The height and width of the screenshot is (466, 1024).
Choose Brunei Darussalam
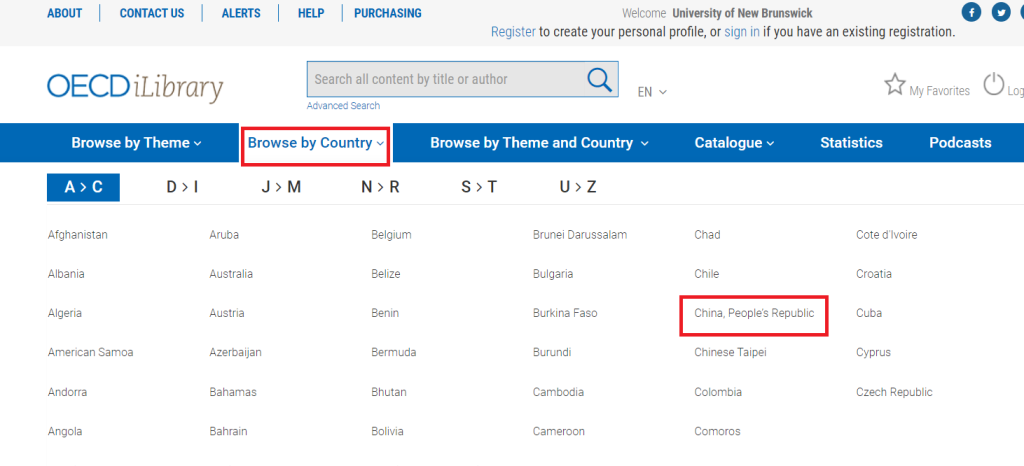tap(580, 235)
